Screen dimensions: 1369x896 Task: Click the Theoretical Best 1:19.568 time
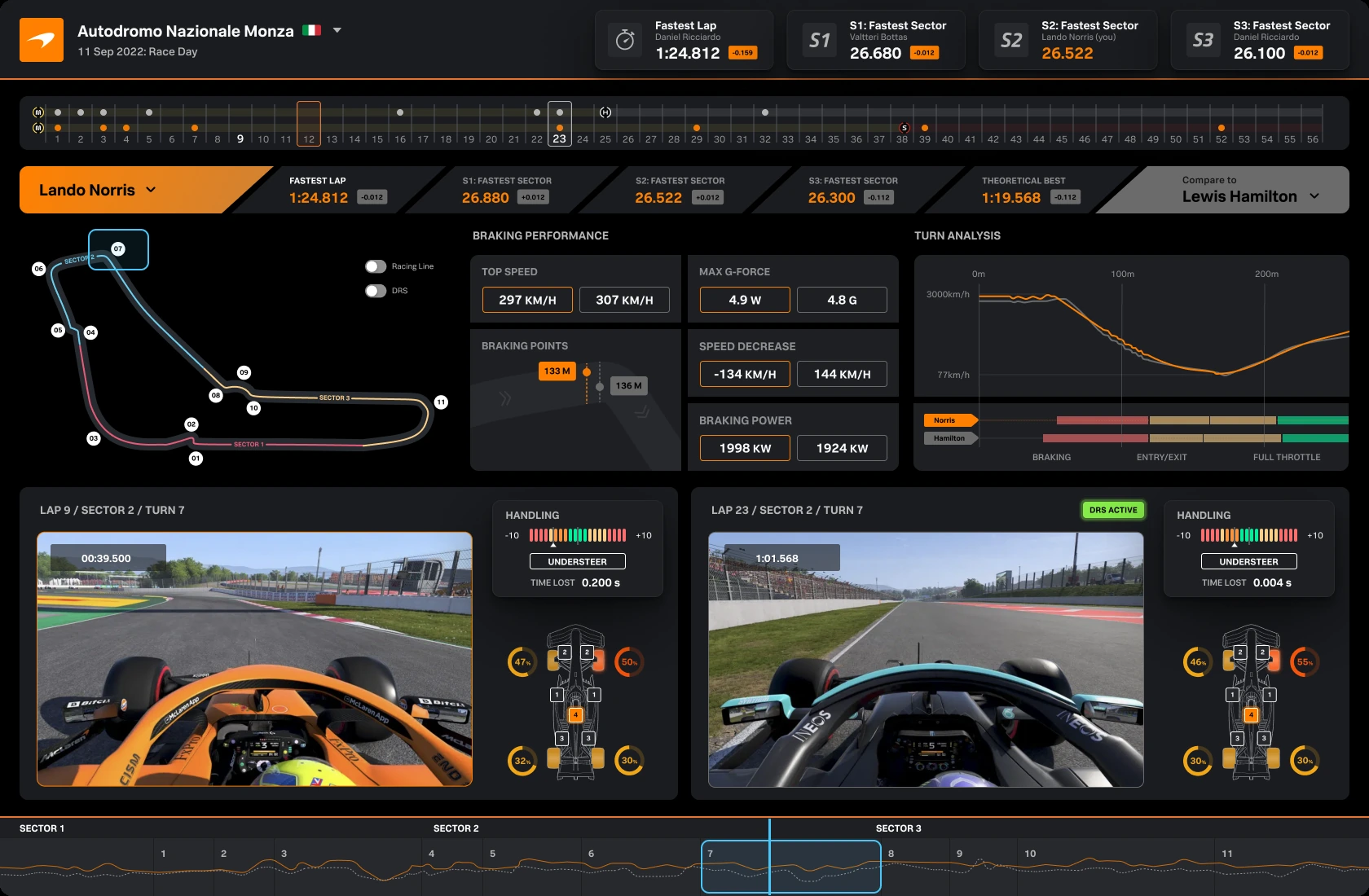(x=1010, y=197)
